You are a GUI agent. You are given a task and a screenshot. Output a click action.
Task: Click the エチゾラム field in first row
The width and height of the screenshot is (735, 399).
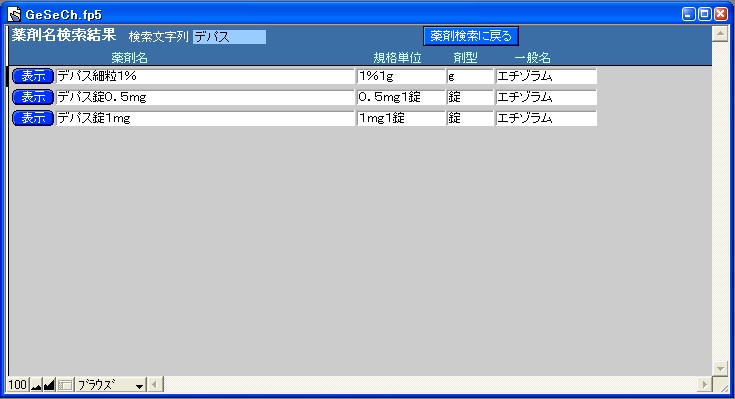(x=546, y=76)
